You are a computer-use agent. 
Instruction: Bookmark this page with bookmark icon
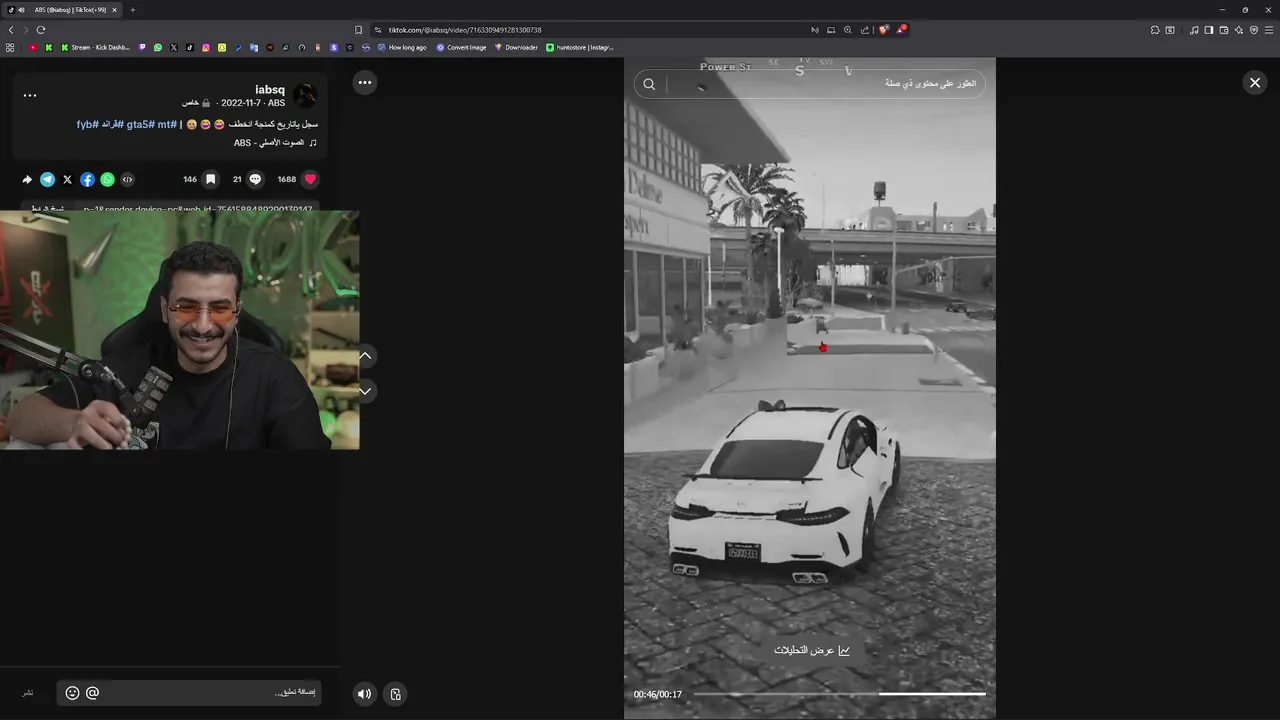[x=358, y=30]
